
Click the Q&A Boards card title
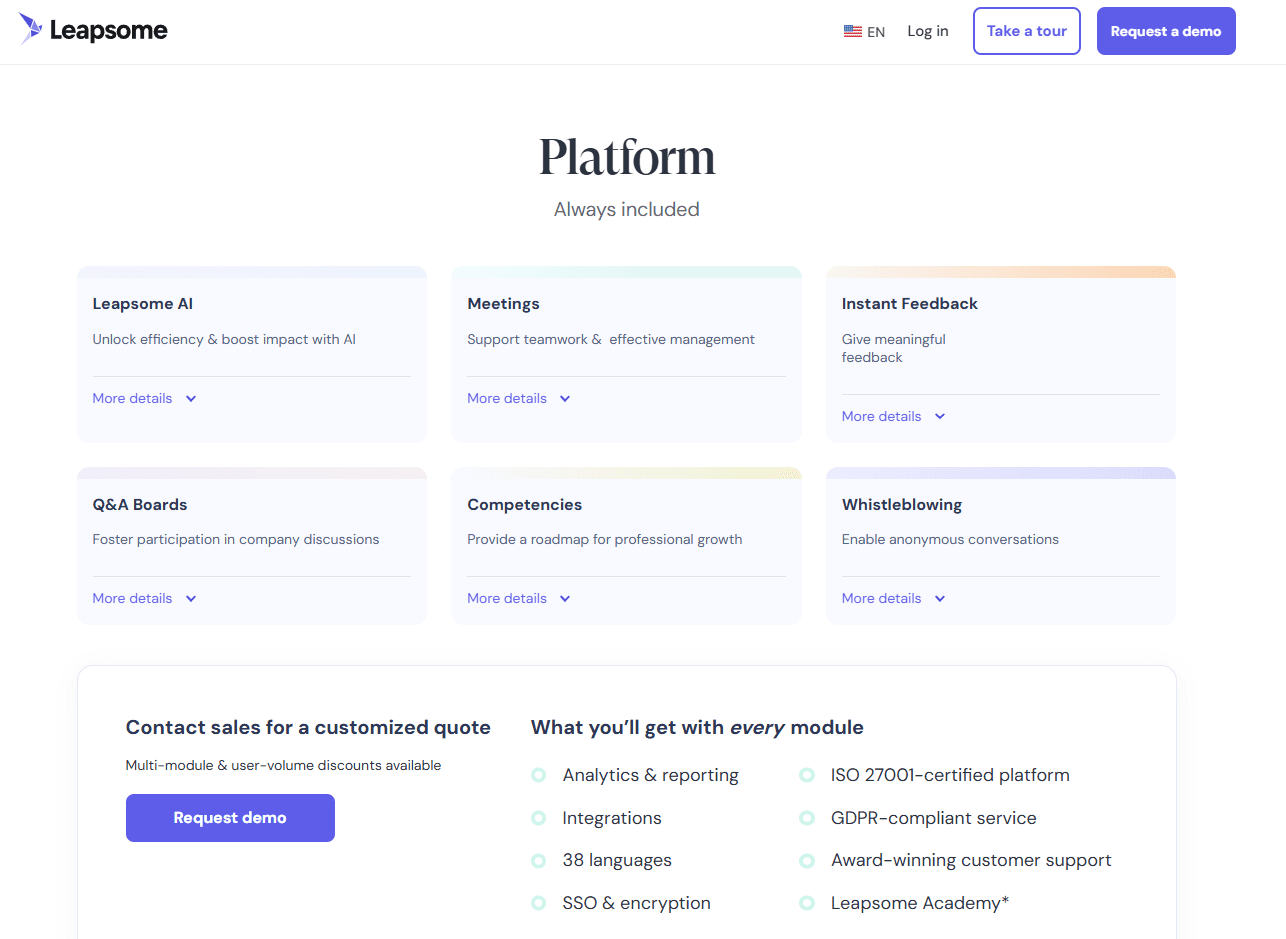click(140, 505)
